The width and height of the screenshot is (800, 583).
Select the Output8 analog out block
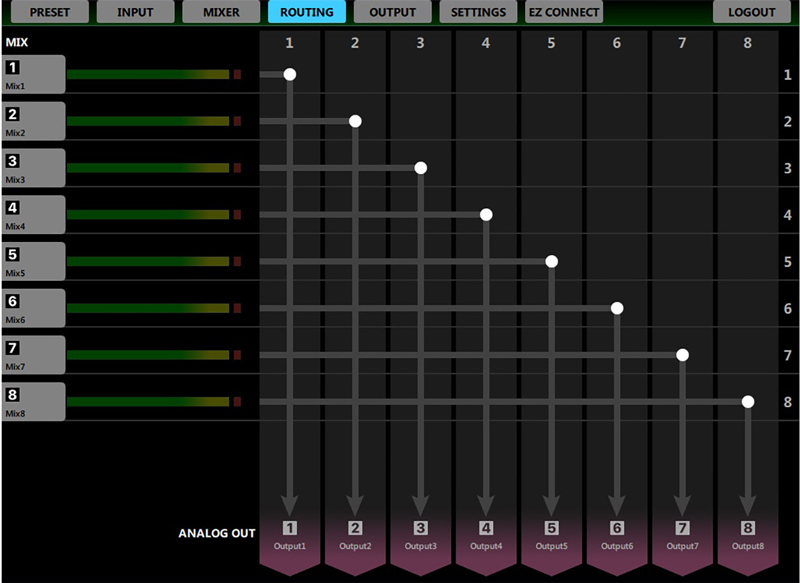(x=748, y=538)
